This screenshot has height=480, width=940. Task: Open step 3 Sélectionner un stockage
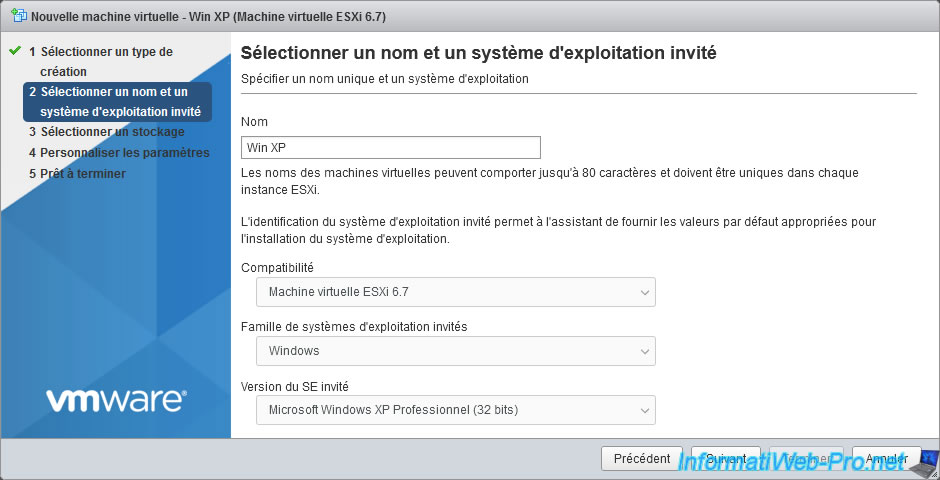click(x=112, y=132)
